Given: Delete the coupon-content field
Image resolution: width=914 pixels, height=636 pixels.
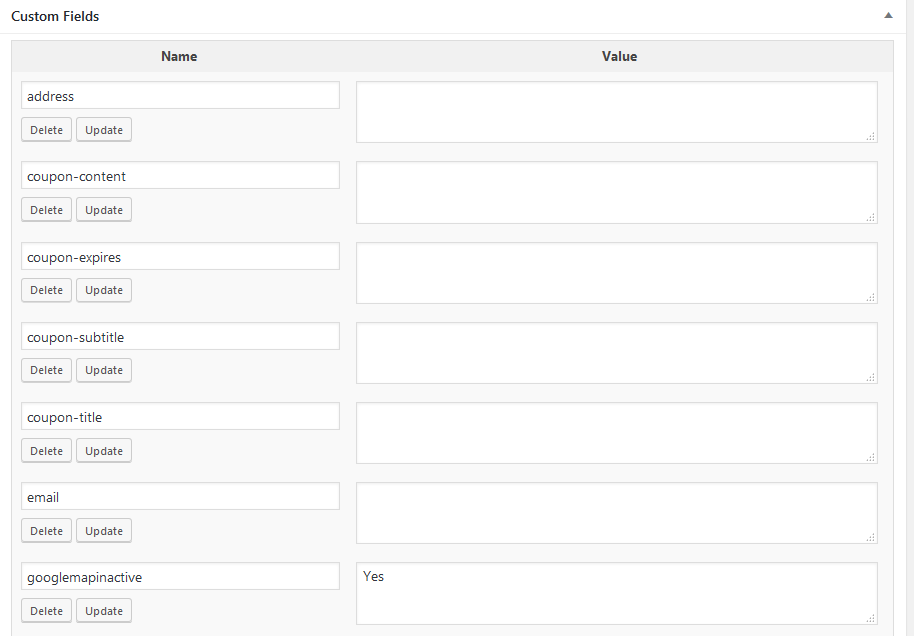Looking at the screenshot, I should point(46,210).
